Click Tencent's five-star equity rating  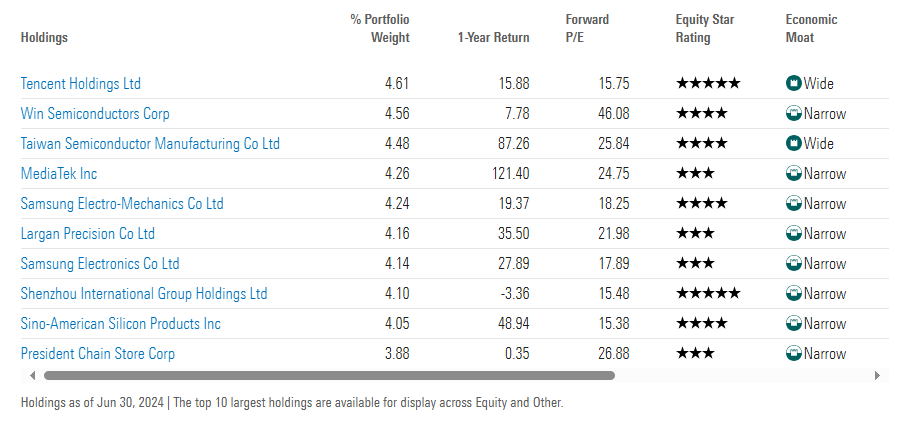(x=708, y=84)
